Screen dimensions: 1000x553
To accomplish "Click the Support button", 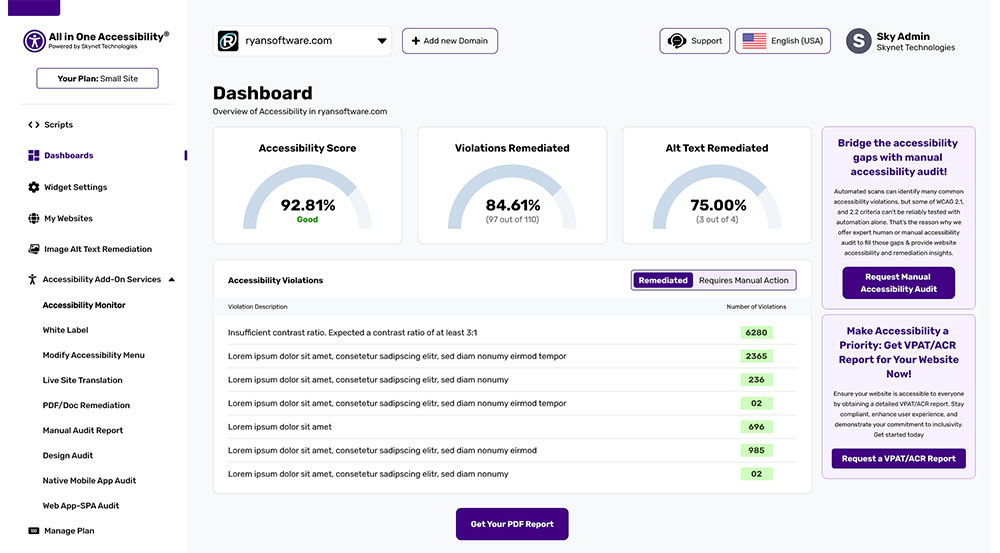I will point(695,41).
